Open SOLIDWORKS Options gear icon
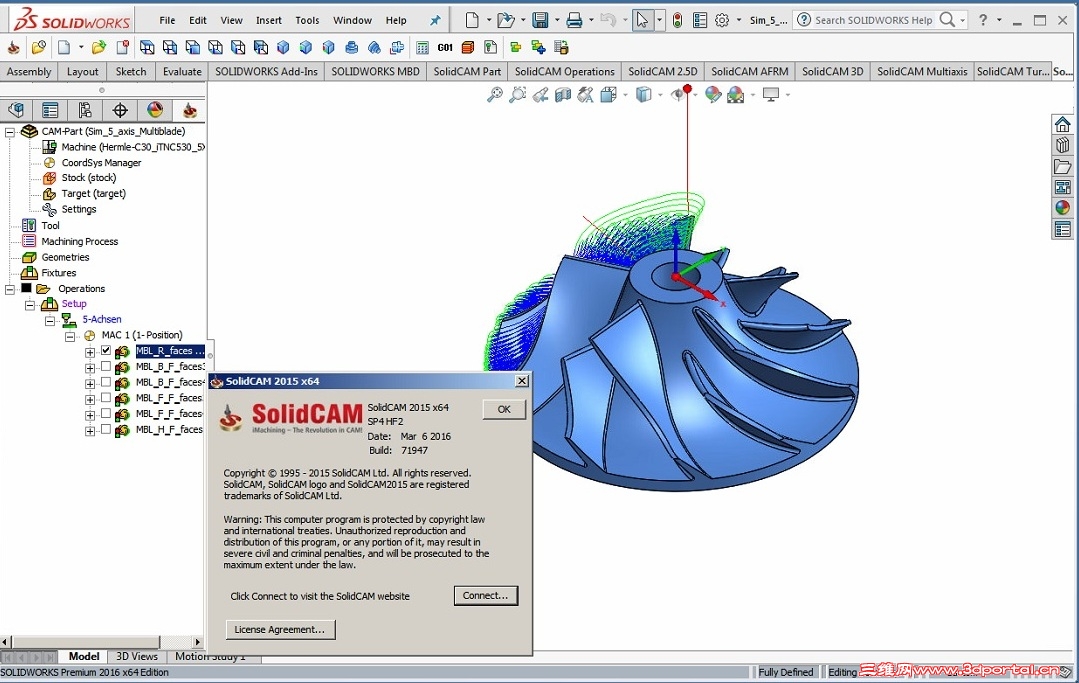The width and height of the screenshot is (1079, 683). (722, 21)
